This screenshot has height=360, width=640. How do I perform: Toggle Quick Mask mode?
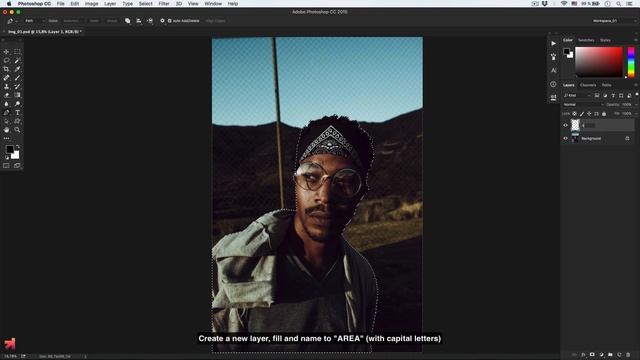click(x=6, y=166)
